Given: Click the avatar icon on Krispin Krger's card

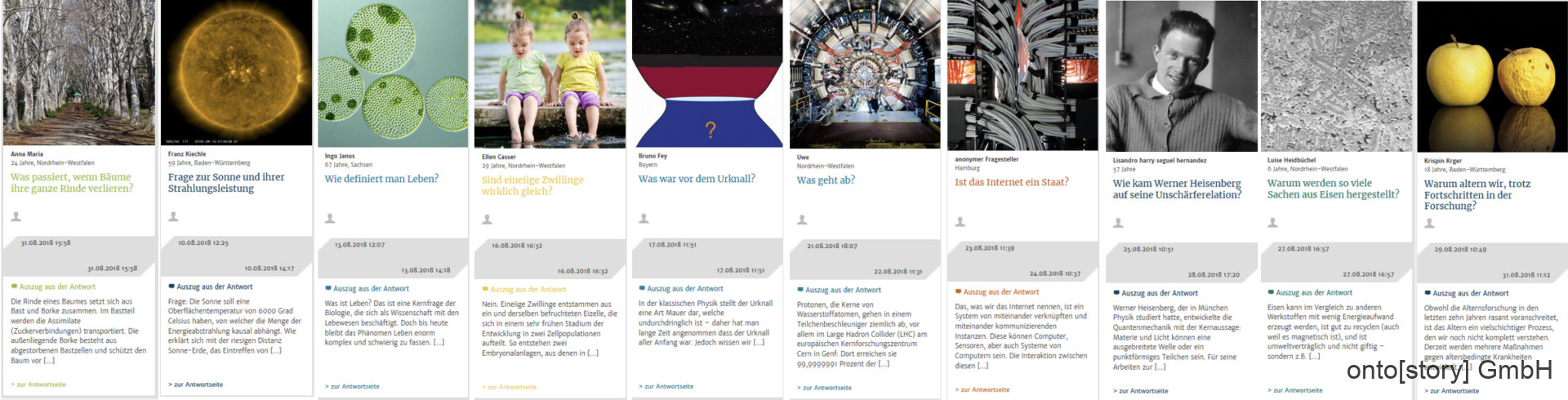Looking at the screenshot, I should click(x=1429, y=224).
